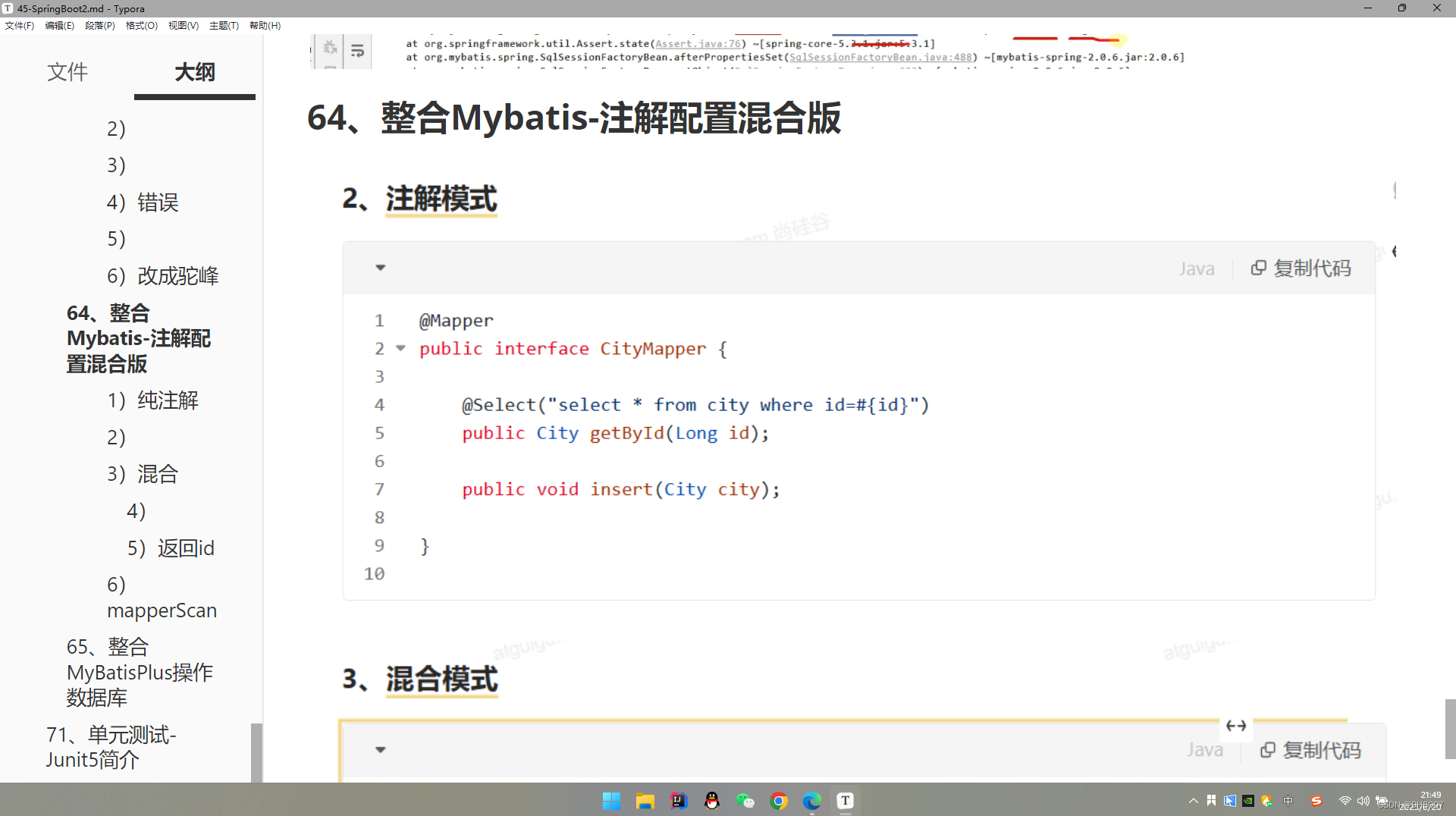Image resolution: width=1456 pixels, height=816 pixels.
Task: Click the expand-width arrows icon
Action: coord(1236,726)
